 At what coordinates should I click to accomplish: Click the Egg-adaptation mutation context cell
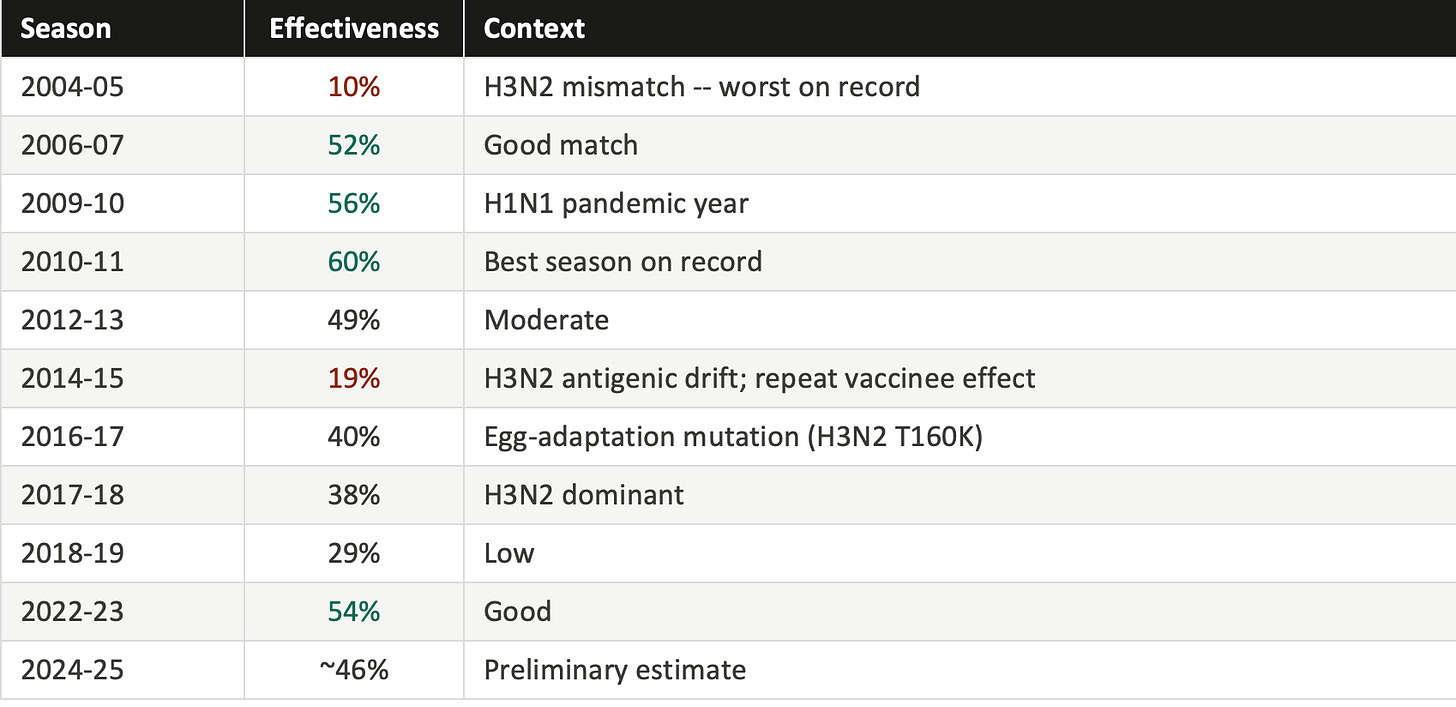960,436
